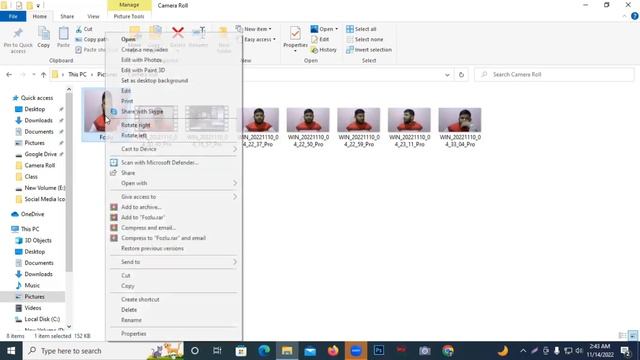Click Select none in the ribbon
This screenshot has height=360, width=640.
pyautogui.click(x=364, y=39)
